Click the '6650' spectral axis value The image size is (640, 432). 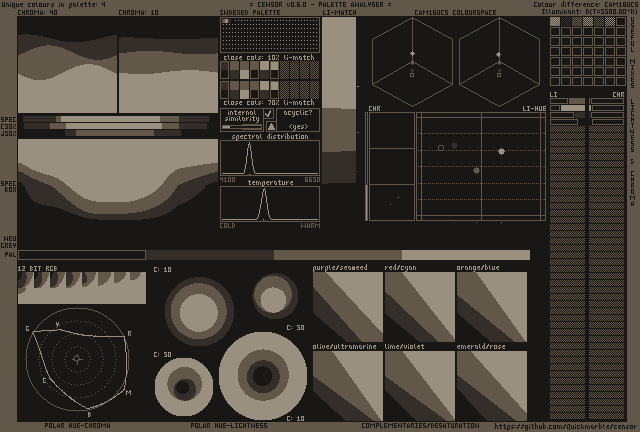[312, 180]
